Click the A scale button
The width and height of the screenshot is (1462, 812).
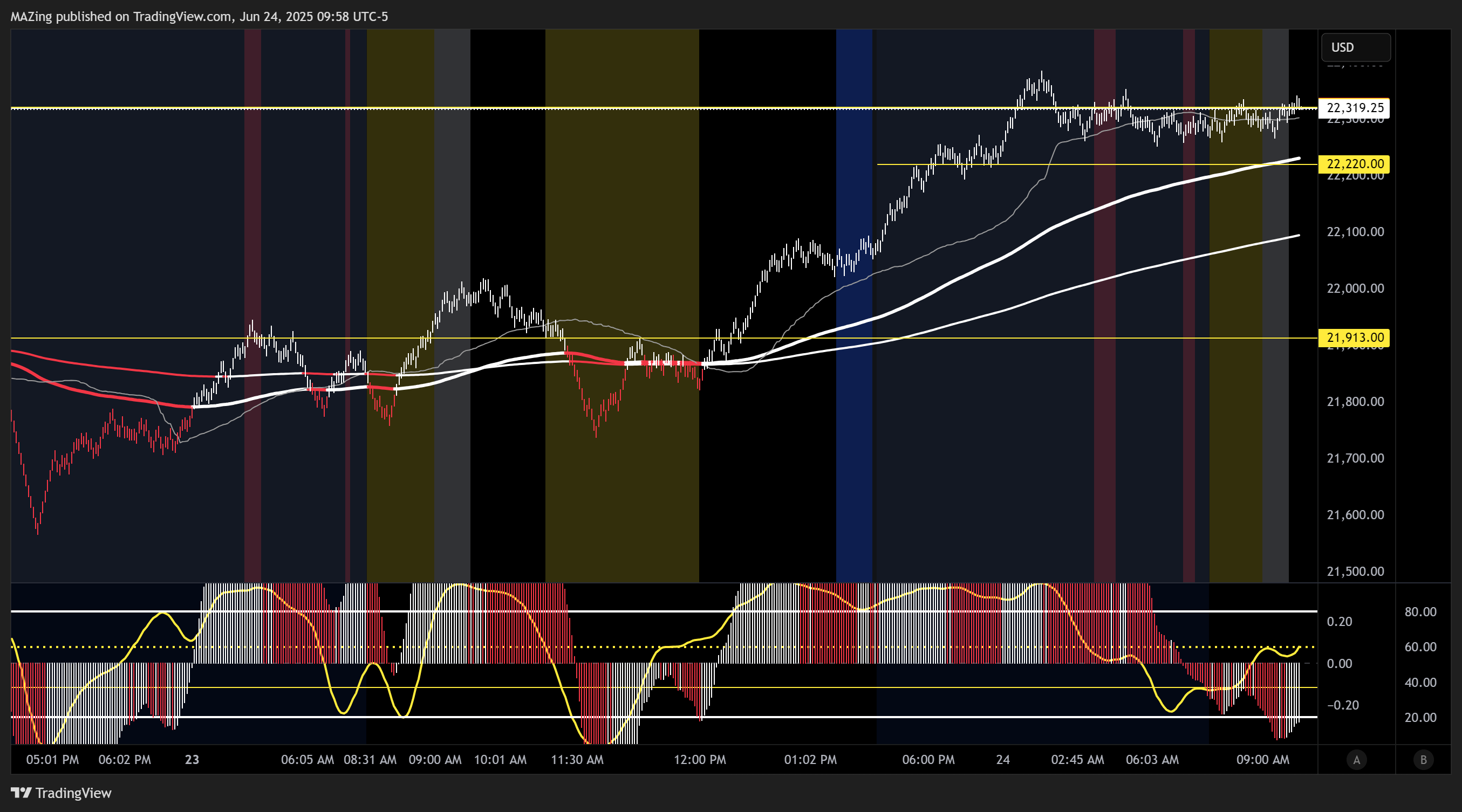tap(1356, 760)
